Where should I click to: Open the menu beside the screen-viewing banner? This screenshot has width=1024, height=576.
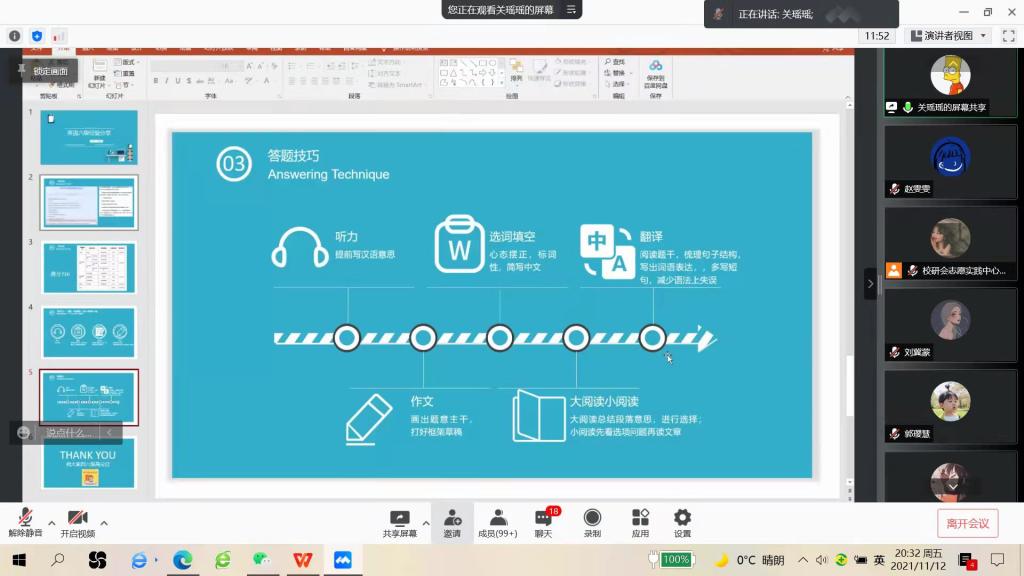pyautogui.click(x=571, y=10)
